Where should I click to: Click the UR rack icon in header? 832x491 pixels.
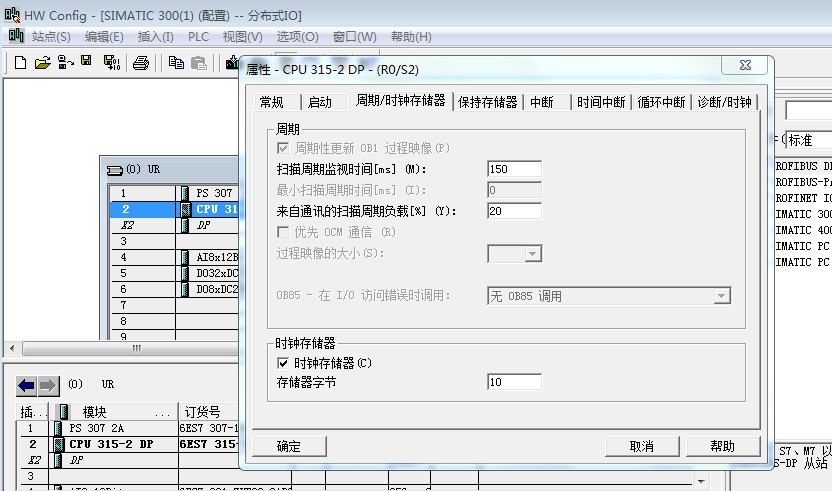(115, 170)
